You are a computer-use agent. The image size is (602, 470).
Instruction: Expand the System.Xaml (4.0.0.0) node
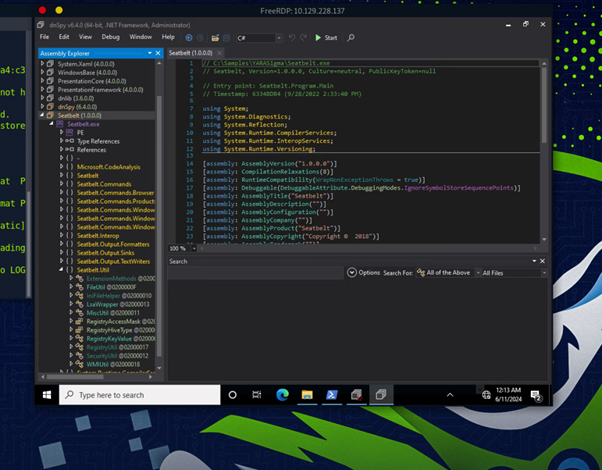[43, 63]
